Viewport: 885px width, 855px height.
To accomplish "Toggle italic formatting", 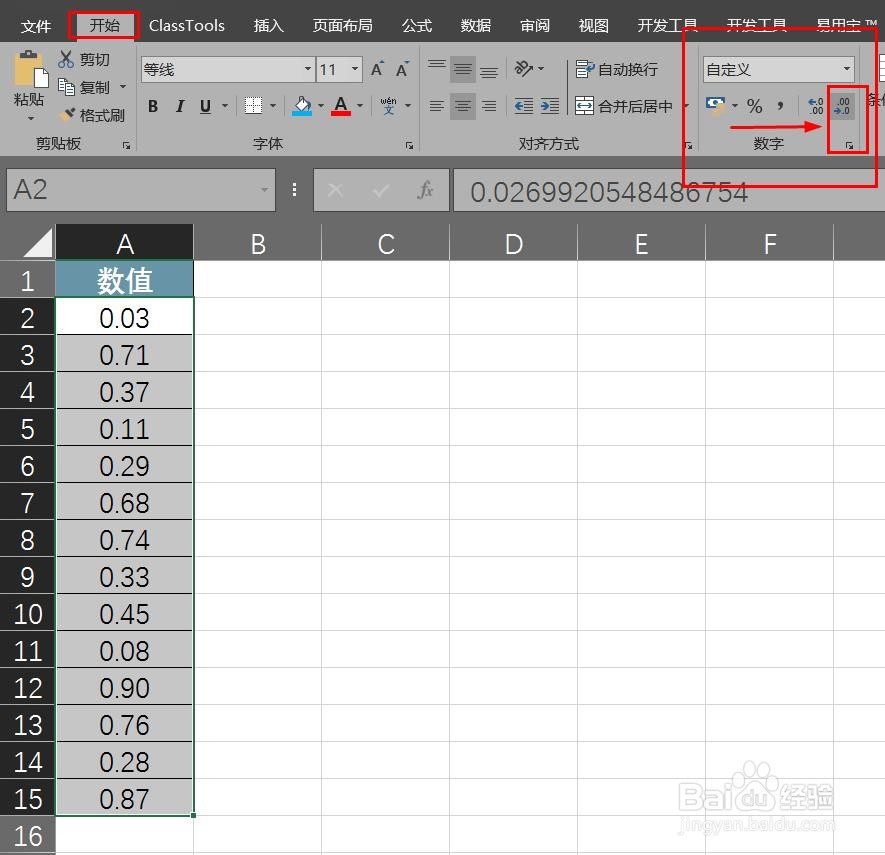I will (180, 106).
